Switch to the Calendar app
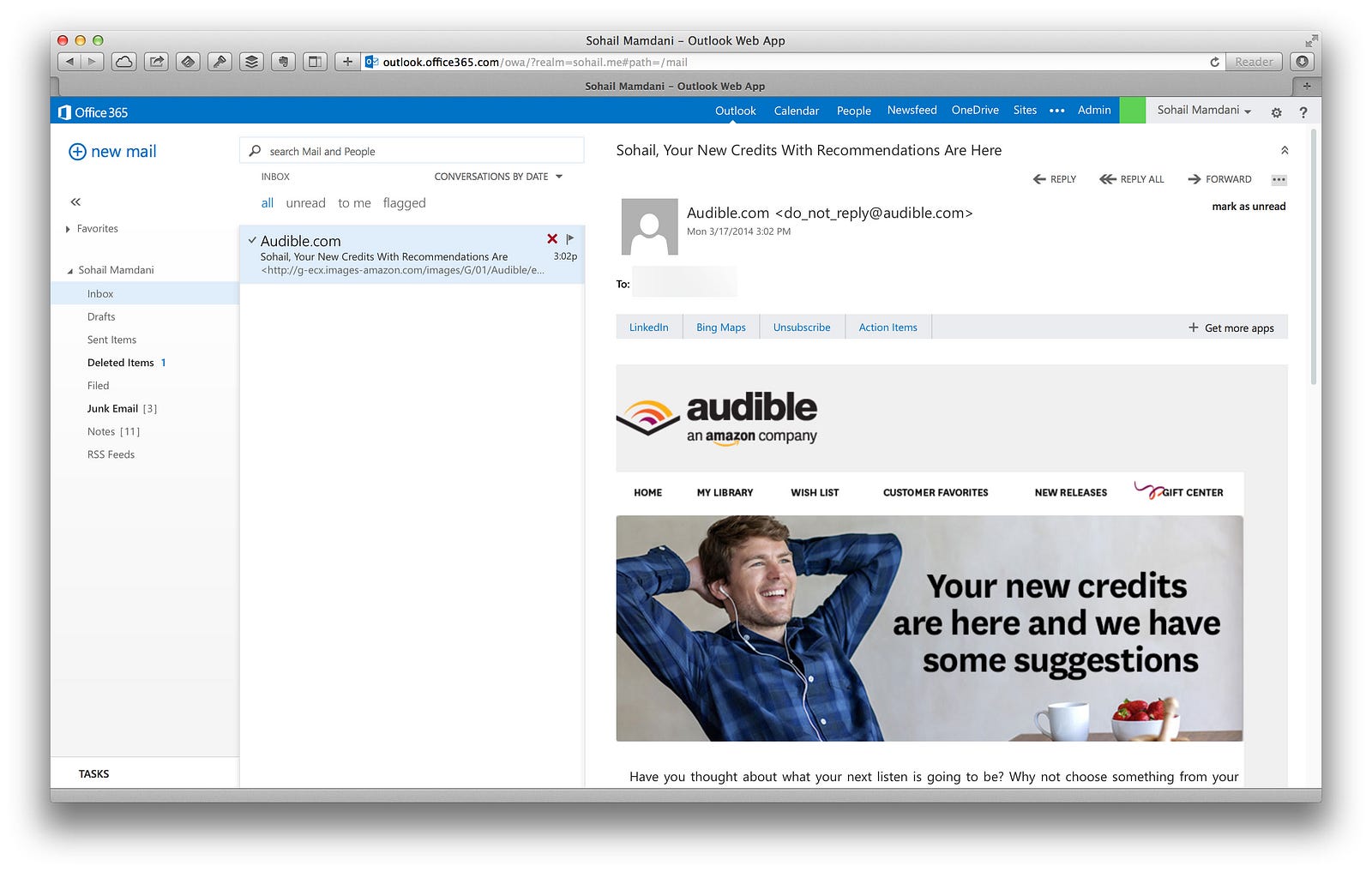Image resolution: width=1372 pixels, height=872 pixels. [796, 111]
